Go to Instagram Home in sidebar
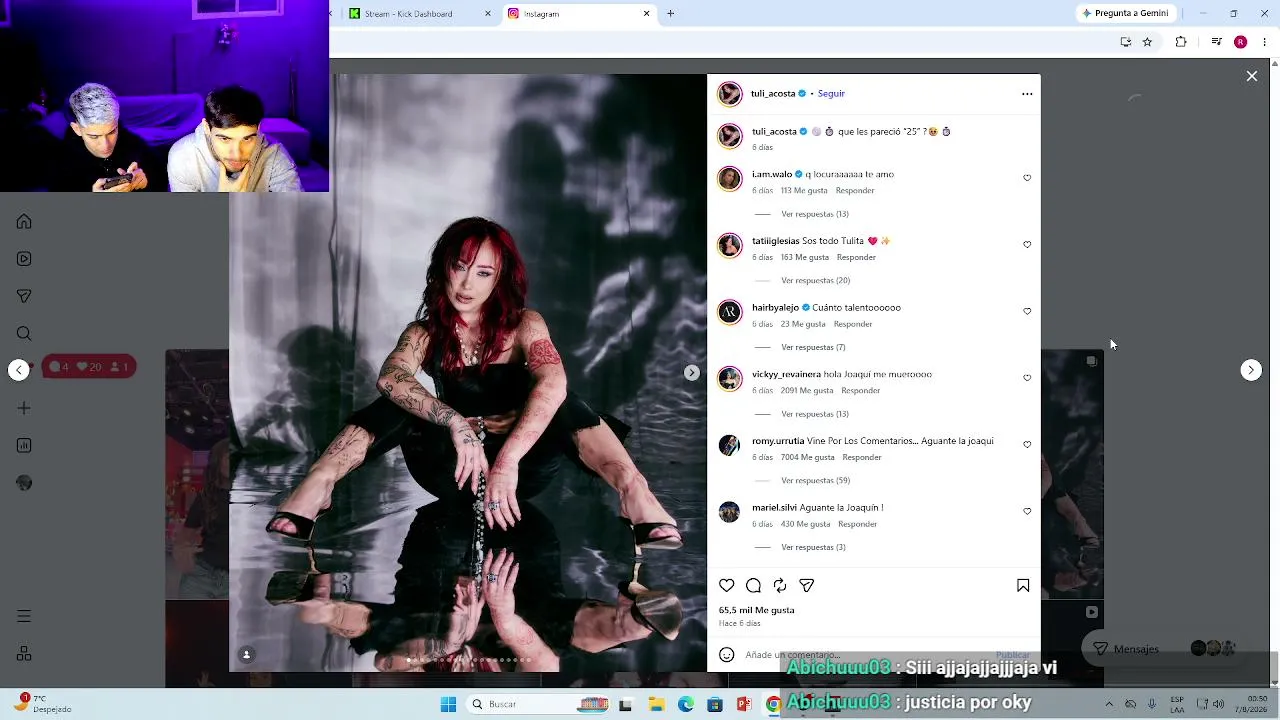Image resolution: width=1280 pixels, height=720 pixels. (24, 222)
